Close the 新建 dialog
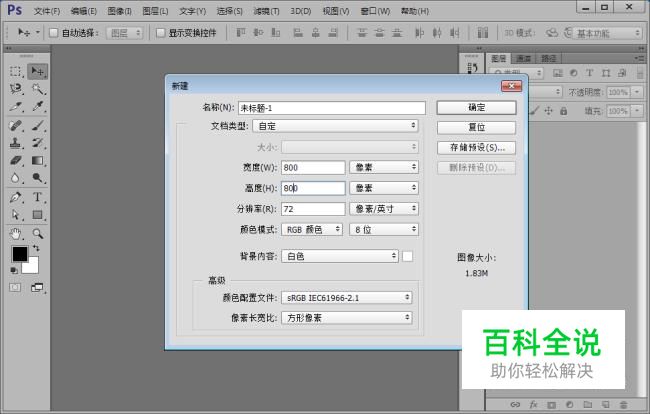The width and height of the screenshot is (650, 414). [x=512, y=86]
